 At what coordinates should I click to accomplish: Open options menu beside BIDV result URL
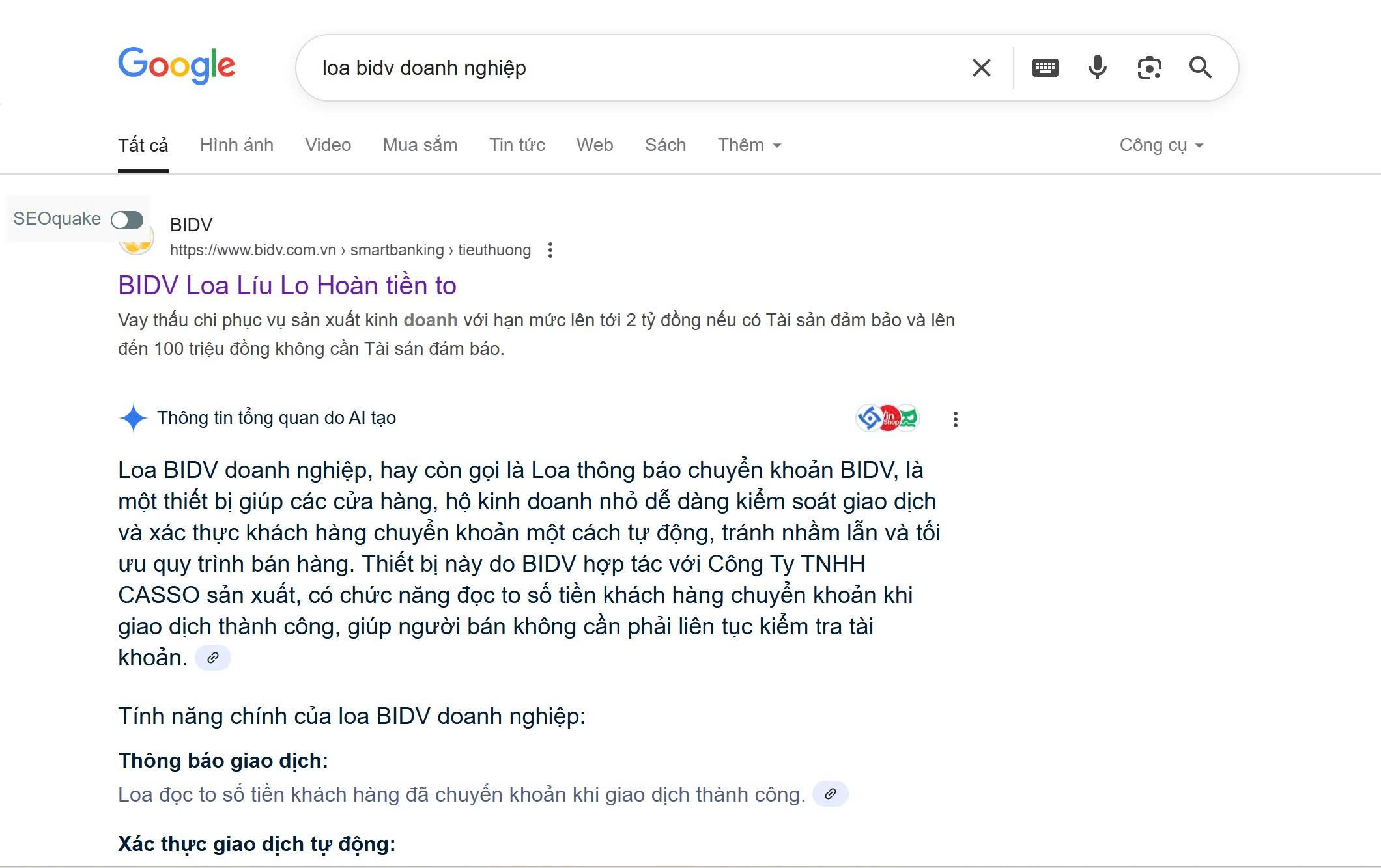click(x=550, y=250)
